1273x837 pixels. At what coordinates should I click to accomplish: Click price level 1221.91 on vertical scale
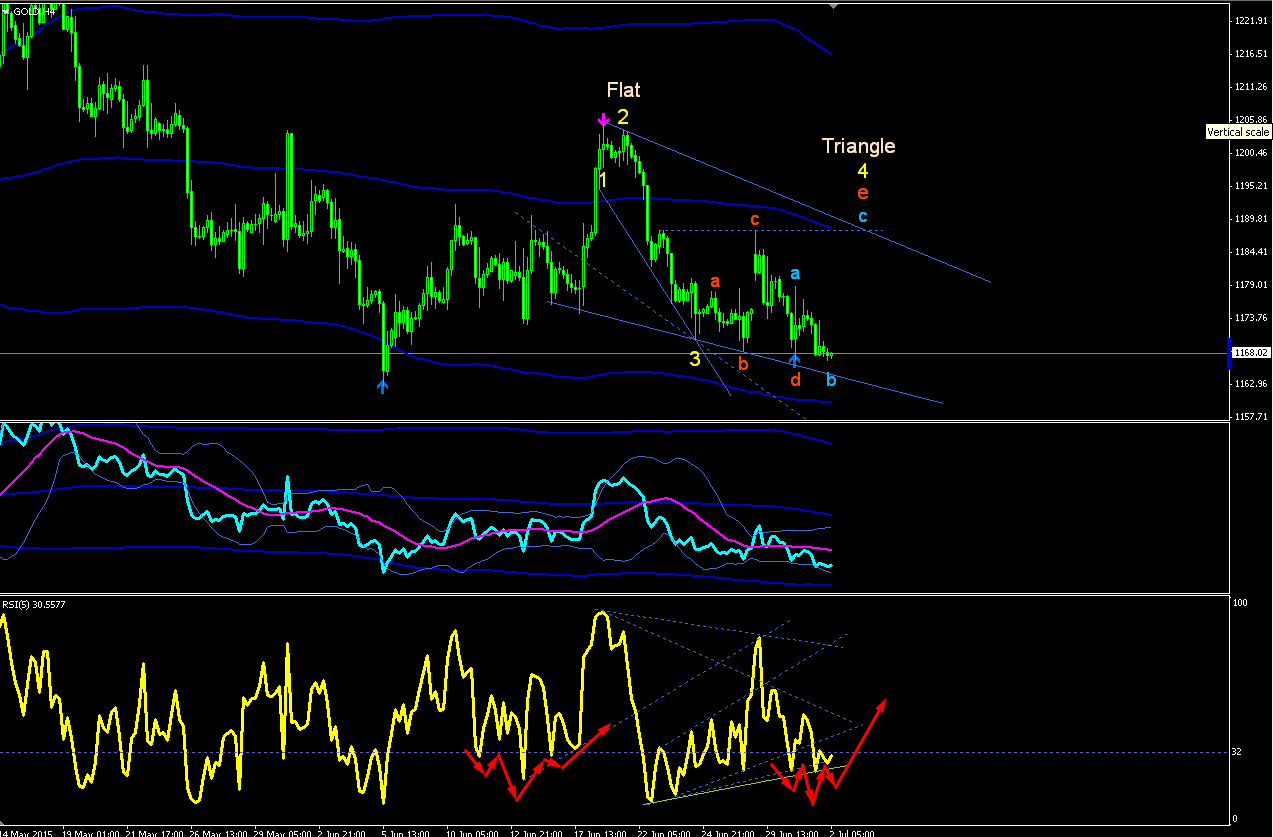point(1252,20)
